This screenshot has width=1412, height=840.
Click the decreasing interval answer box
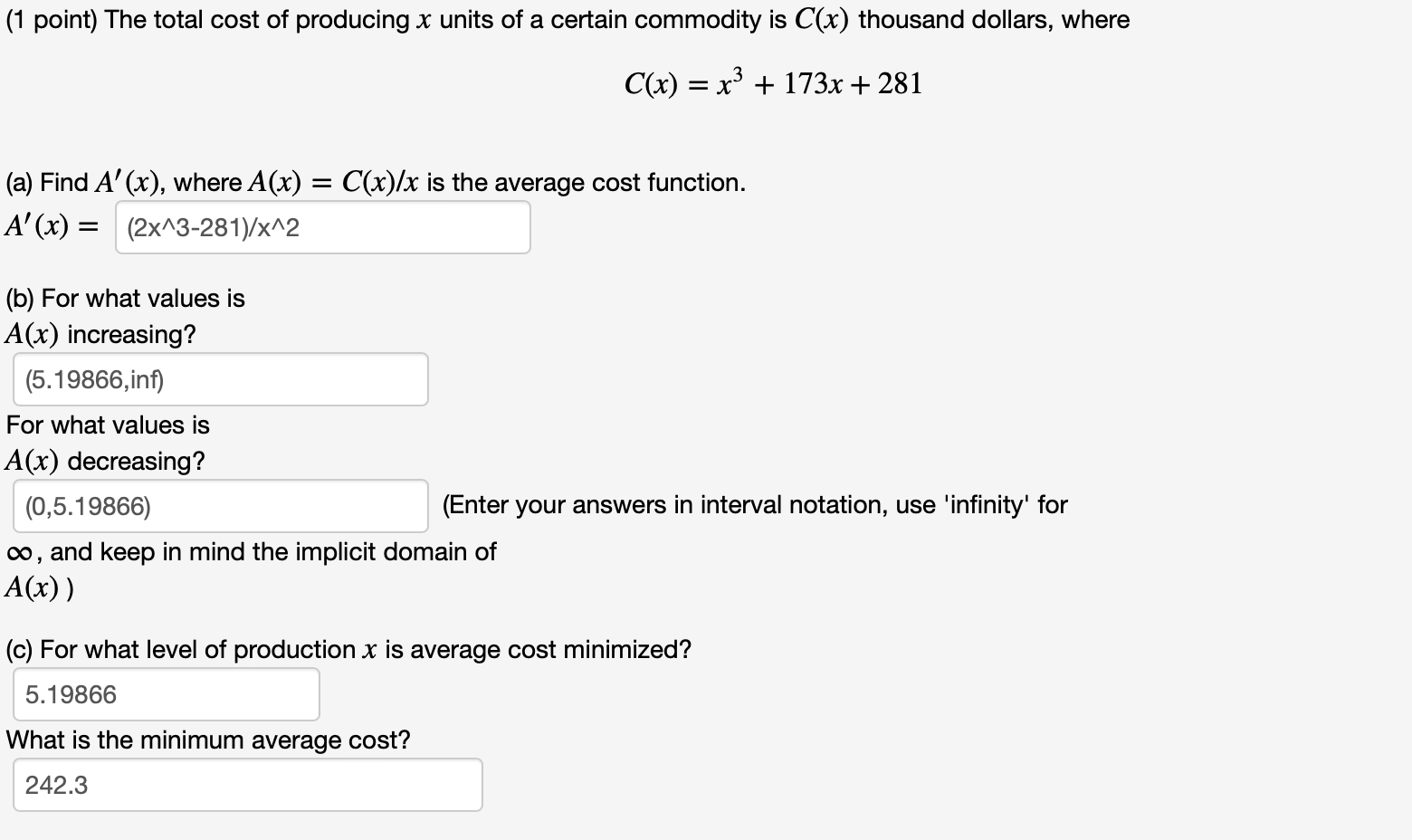pos(219,506)
